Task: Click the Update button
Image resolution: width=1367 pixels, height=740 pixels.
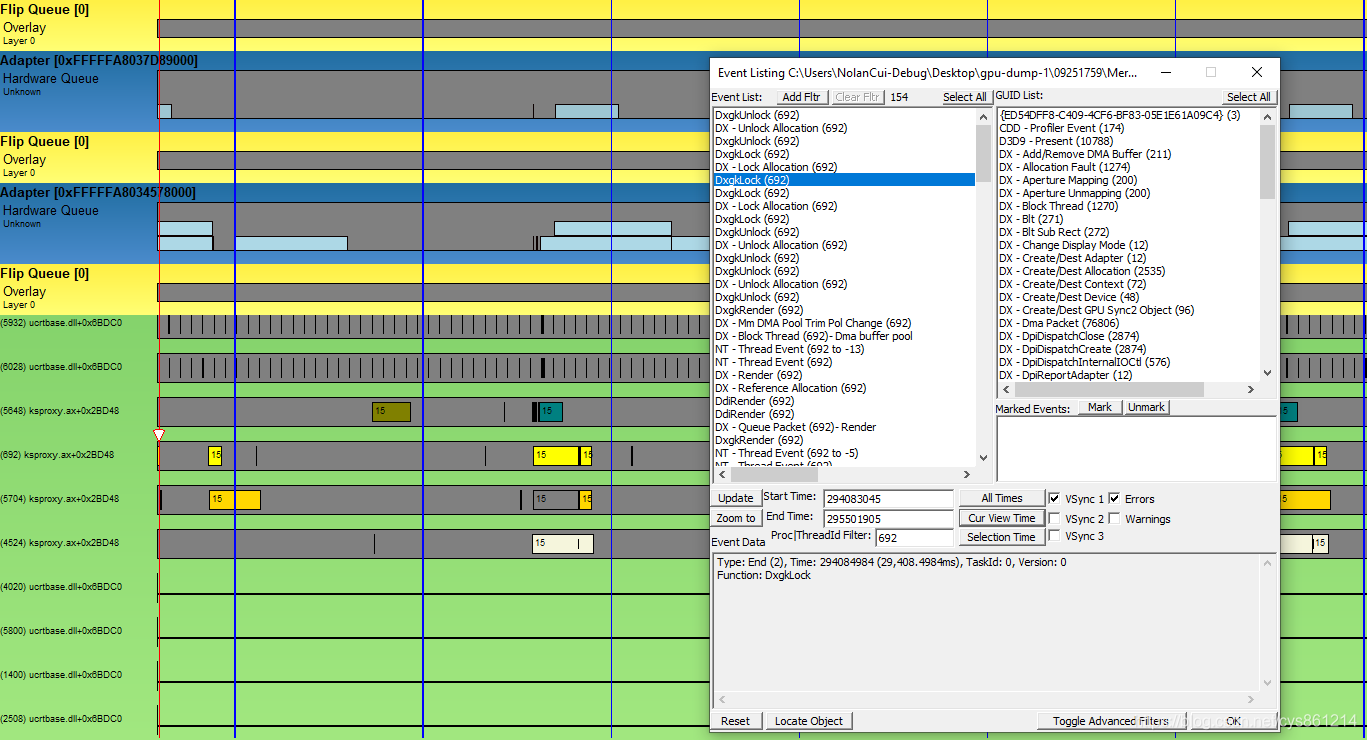Action: [736, 498]
